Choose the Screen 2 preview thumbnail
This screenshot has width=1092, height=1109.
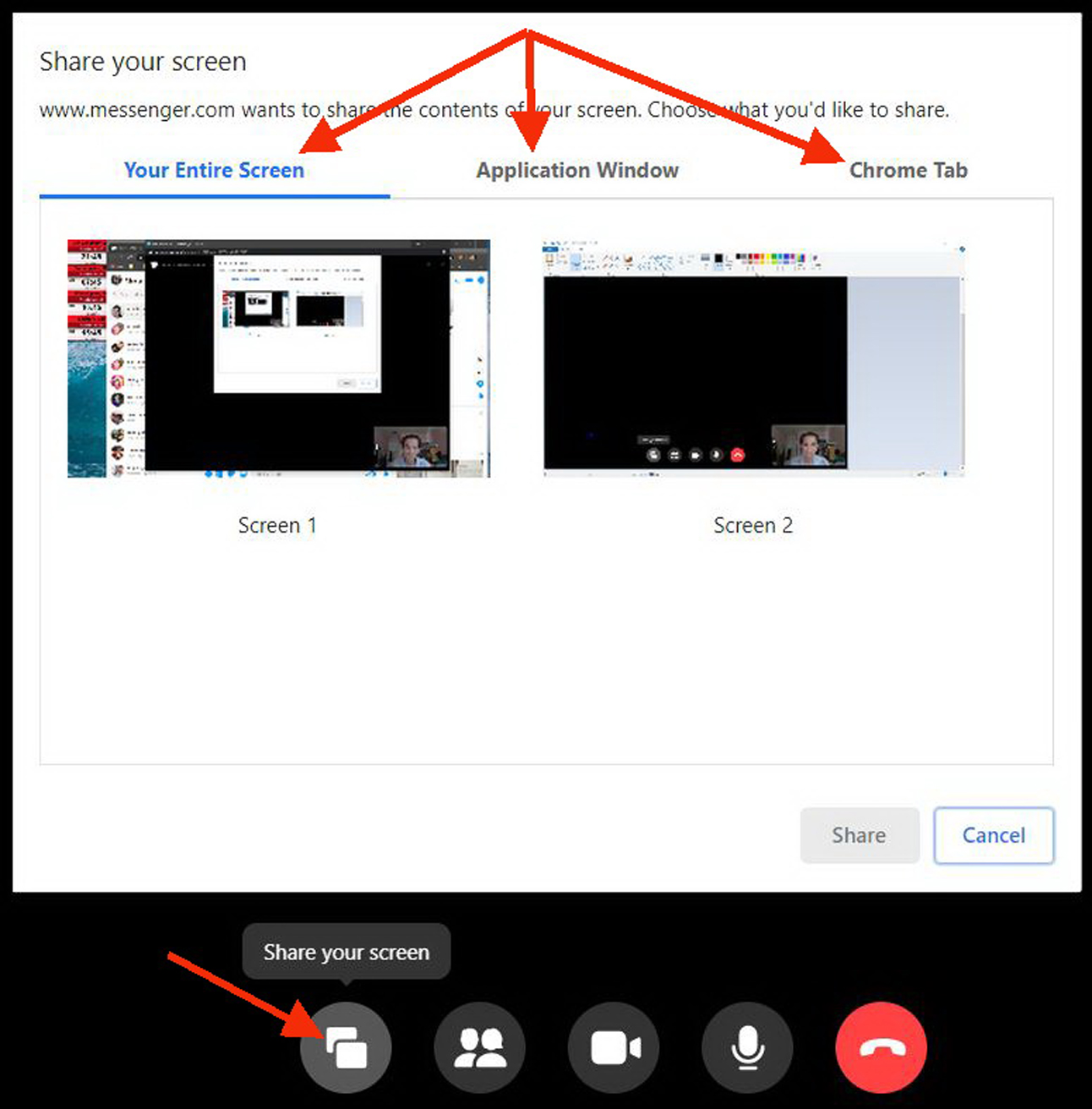pyautogui.click(x=753, y=358)
